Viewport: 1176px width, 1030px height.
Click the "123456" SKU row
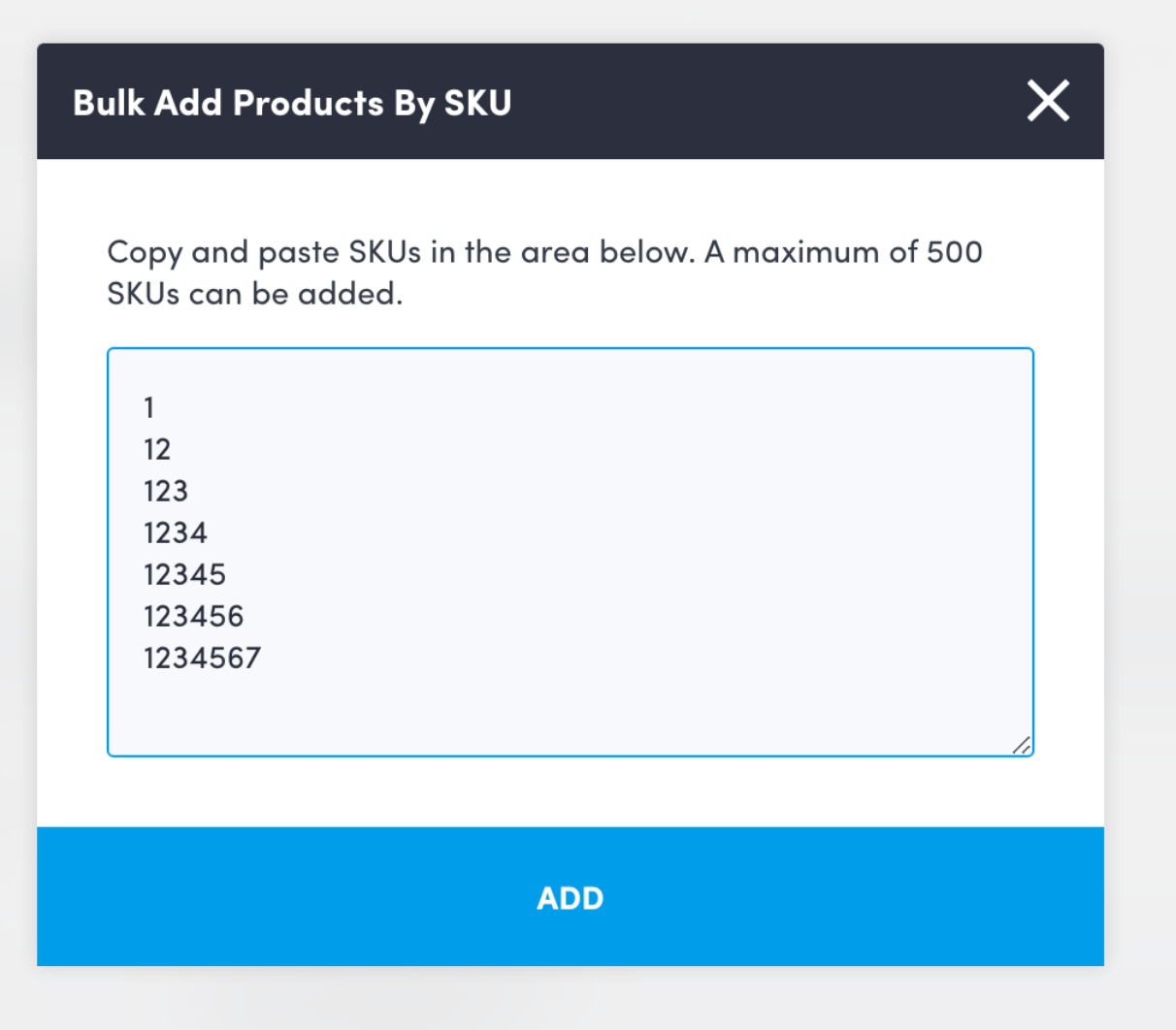click(194, 616)
